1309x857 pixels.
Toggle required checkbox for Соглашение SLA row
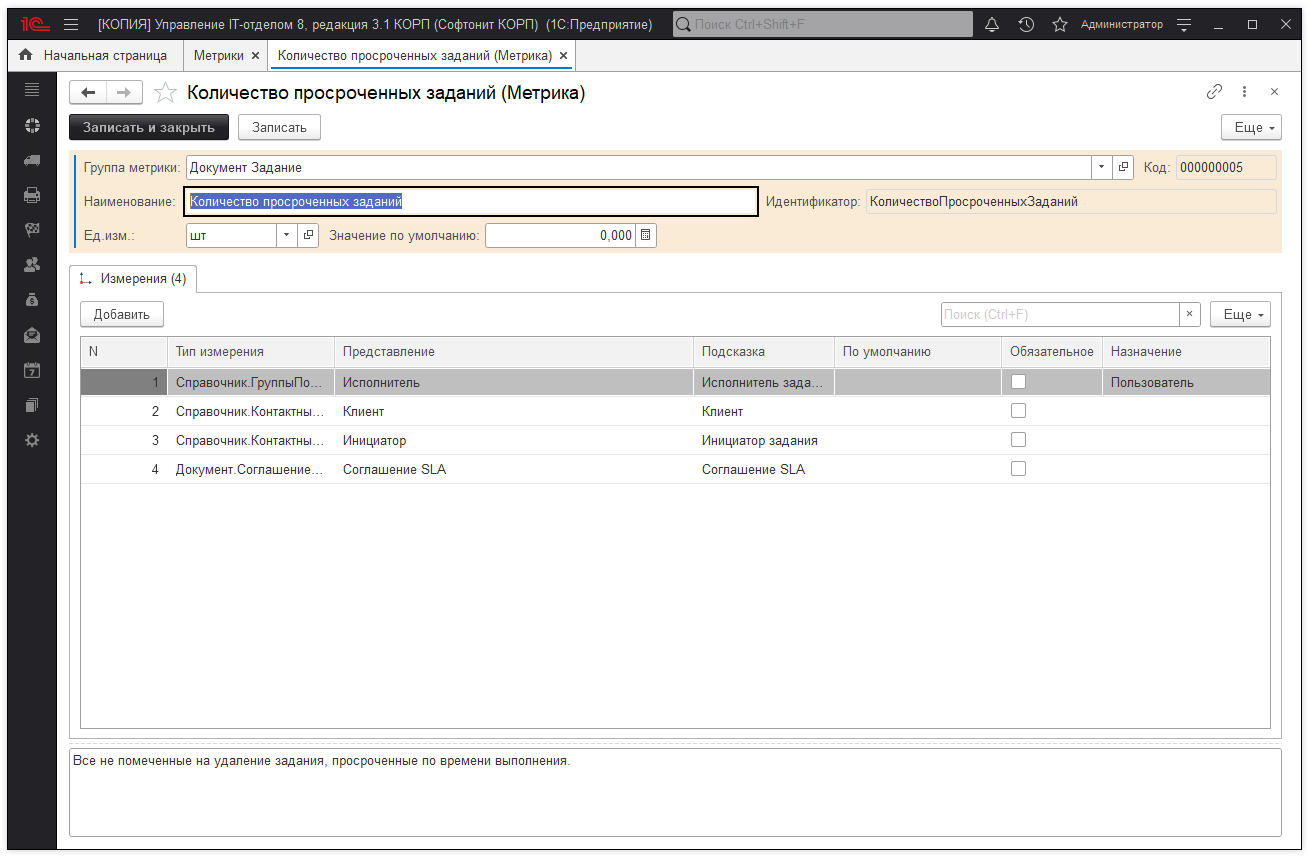[1018, 469]
